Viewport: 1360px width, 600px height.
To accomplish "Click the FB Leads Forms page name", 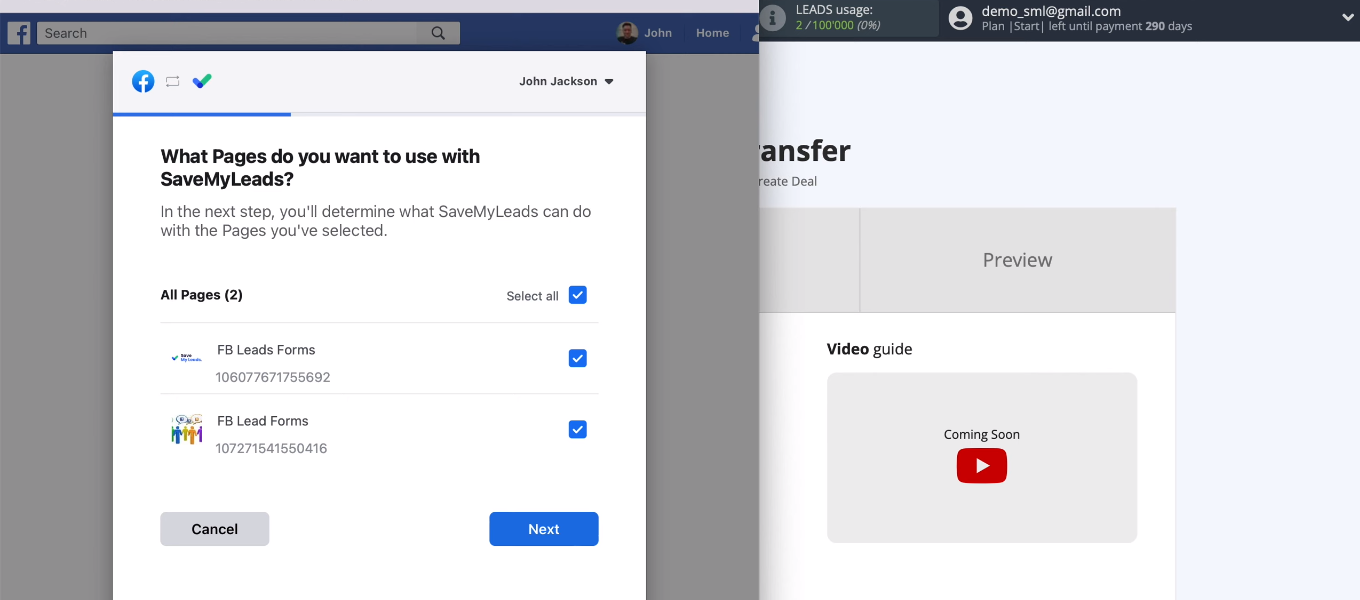I will click(266, 350).
